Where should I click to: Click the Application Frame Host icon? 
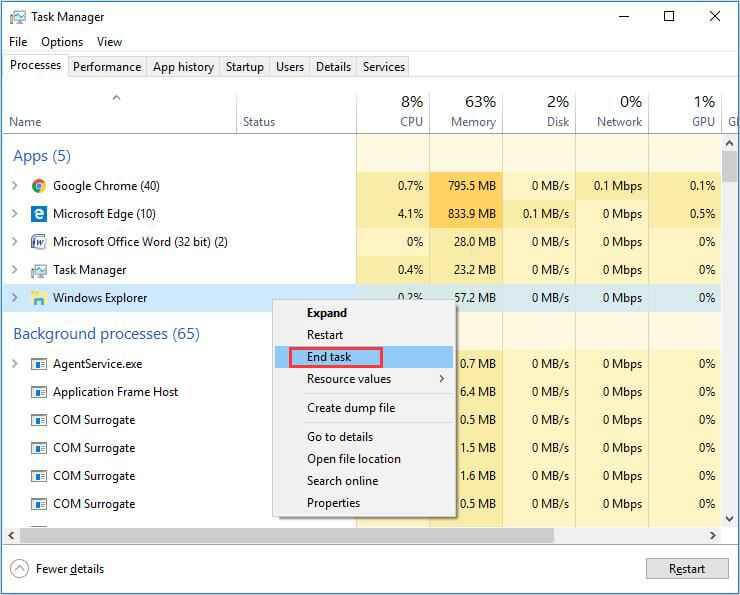(39, 392)
